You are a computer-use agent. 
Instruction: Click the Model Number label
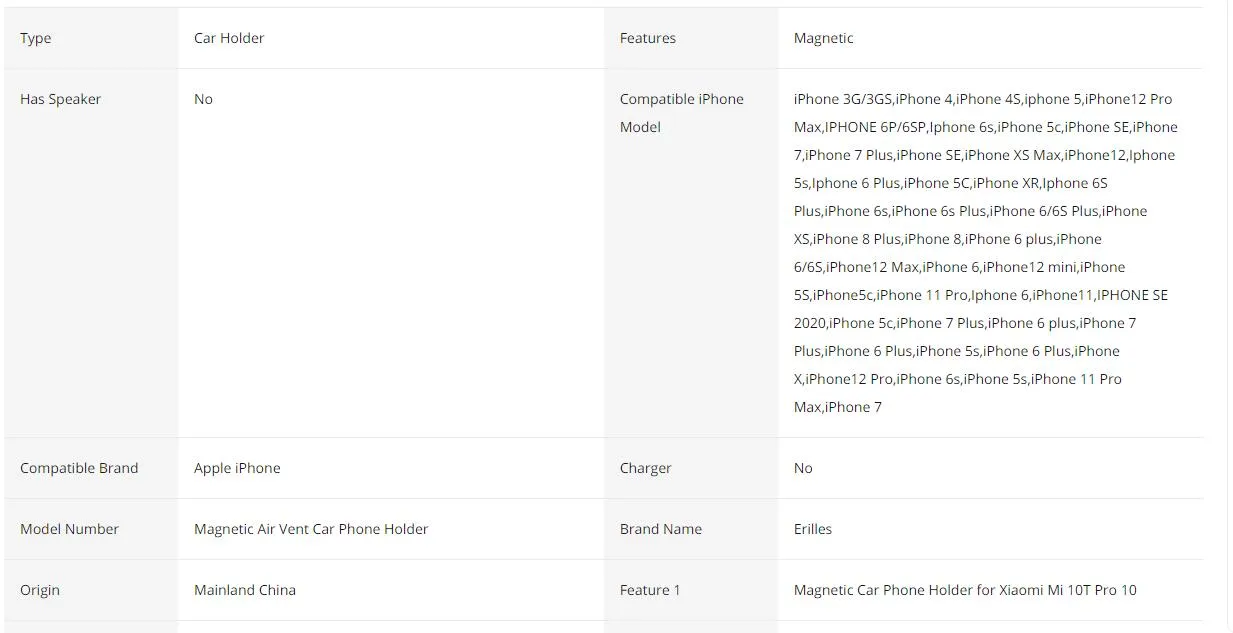coord(69,529)
